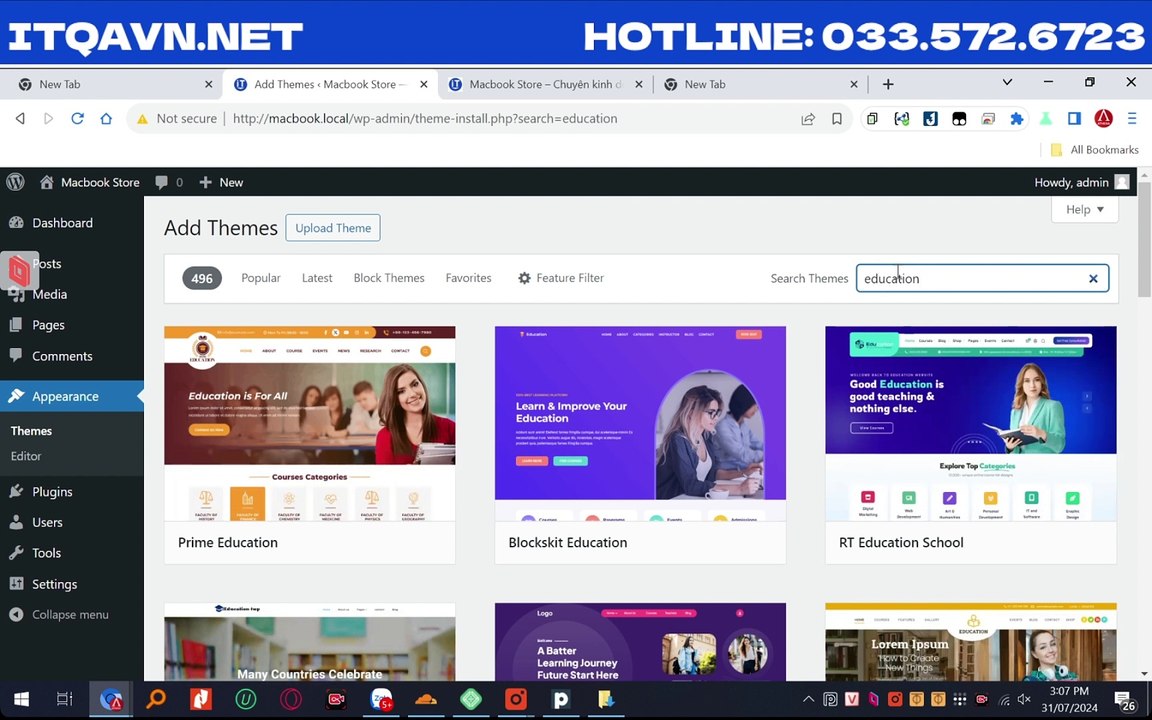The image size is (1152, 720).
Task: Show Popular themes filter
Action: (x=261, y=278)
